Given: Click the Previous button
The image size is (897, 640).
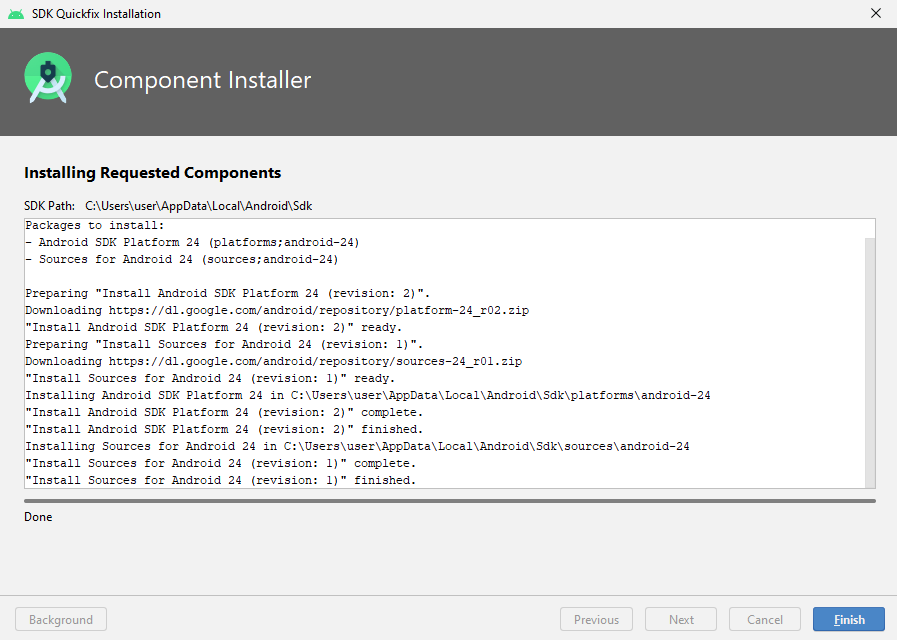Looking at the screenshot, I should point(596,619).
